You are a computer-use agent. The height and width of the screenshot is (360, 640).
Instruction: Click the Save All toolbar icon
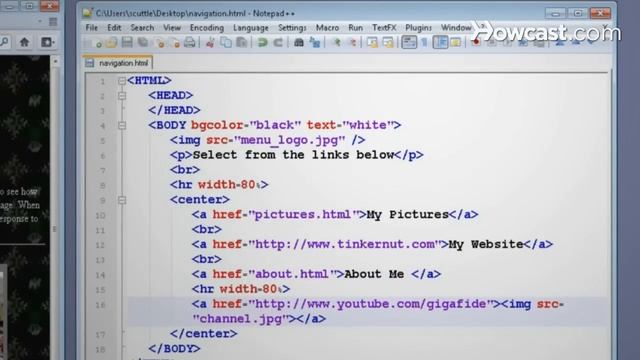(x=143, y=42)
